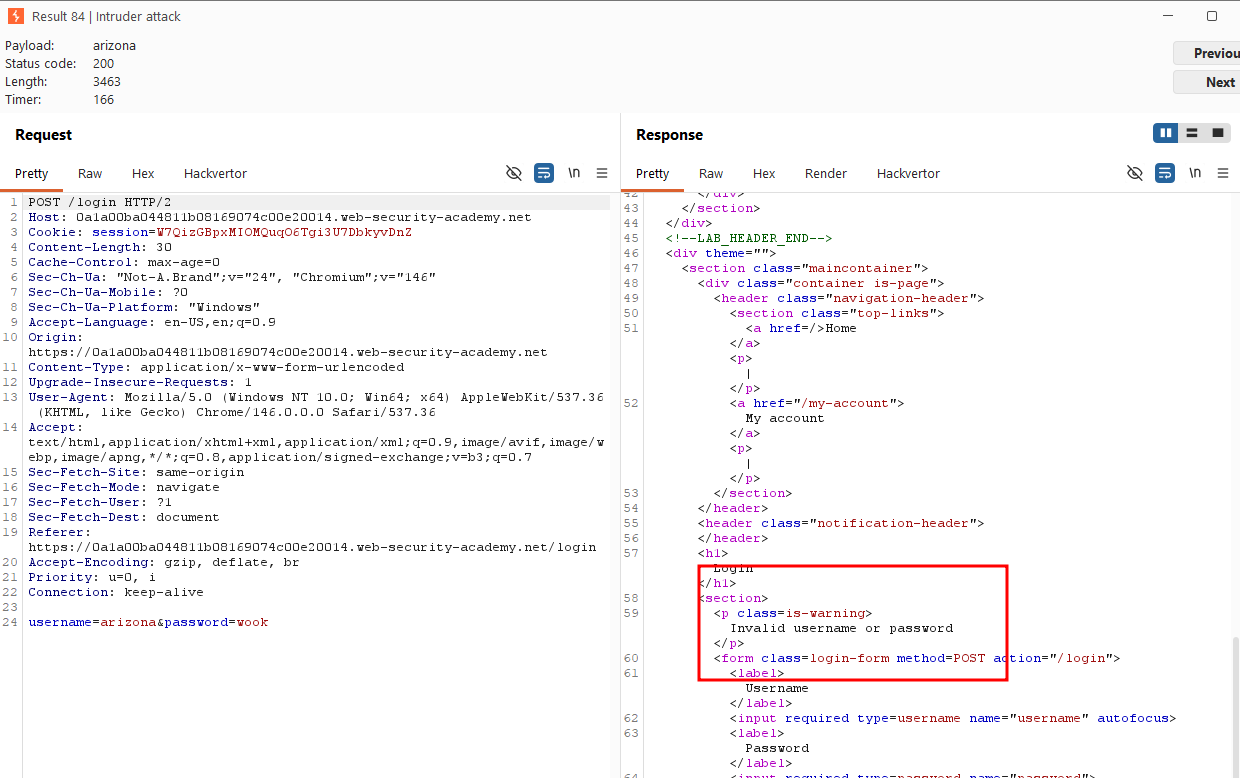The image size is (1240, 778).
Task: Click the Burp Suite logo icon
Action: pos(15,16)
